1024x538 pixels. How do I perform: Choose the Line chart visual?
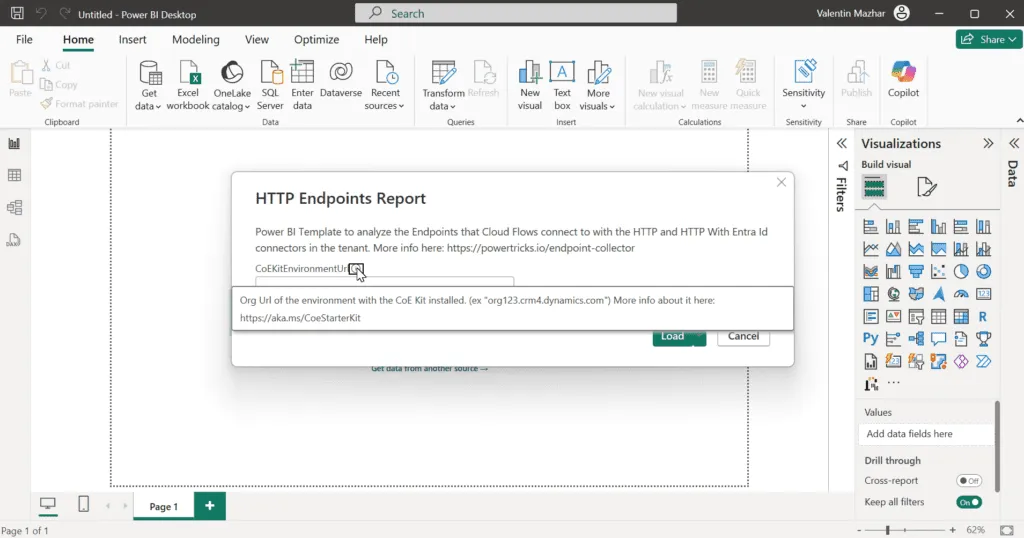(x=871, y=249)
